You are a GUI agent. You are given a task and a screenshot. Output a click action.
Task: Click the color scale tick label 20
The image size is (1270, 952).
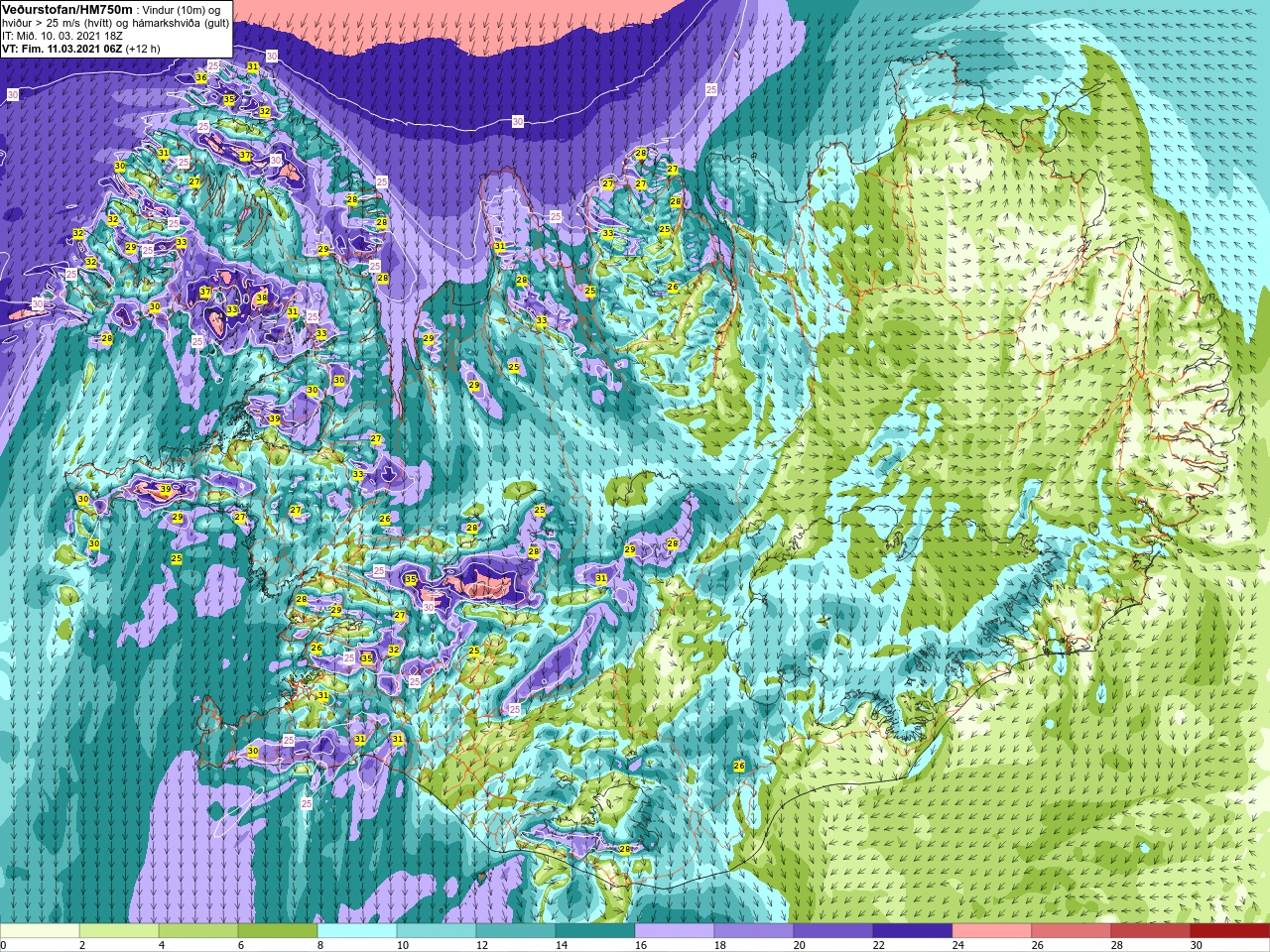pyautogui.click(x=800, y=945)
